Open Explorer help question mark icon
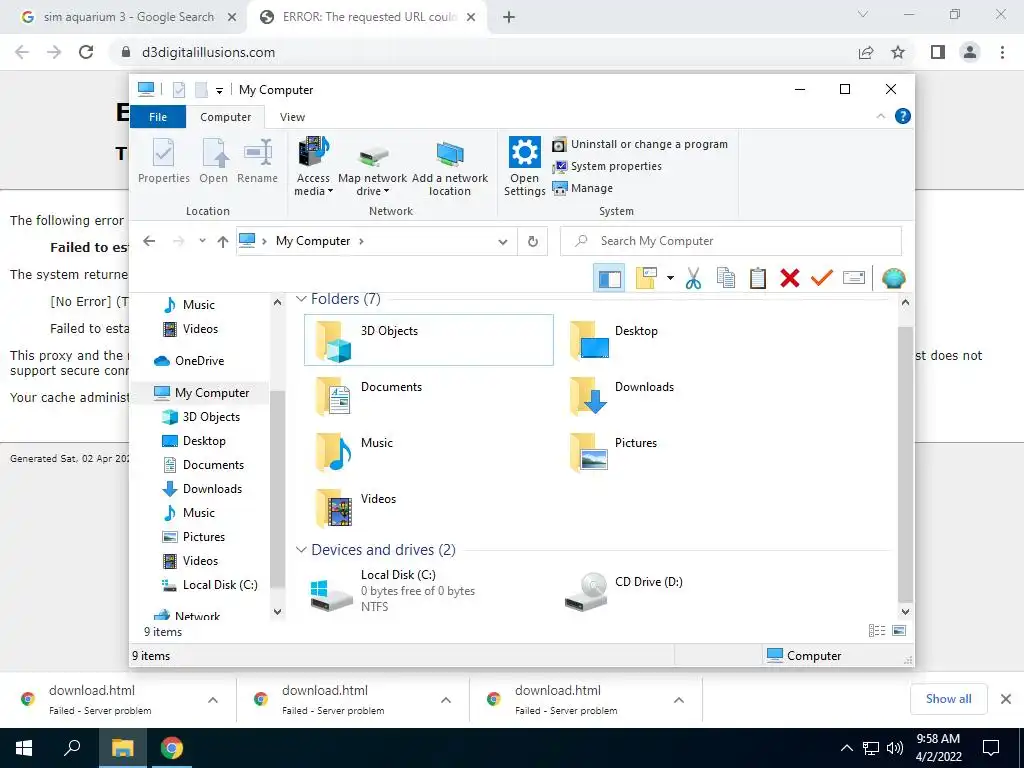This screenshot has height=768, width=1024. [x=903, y=116]
